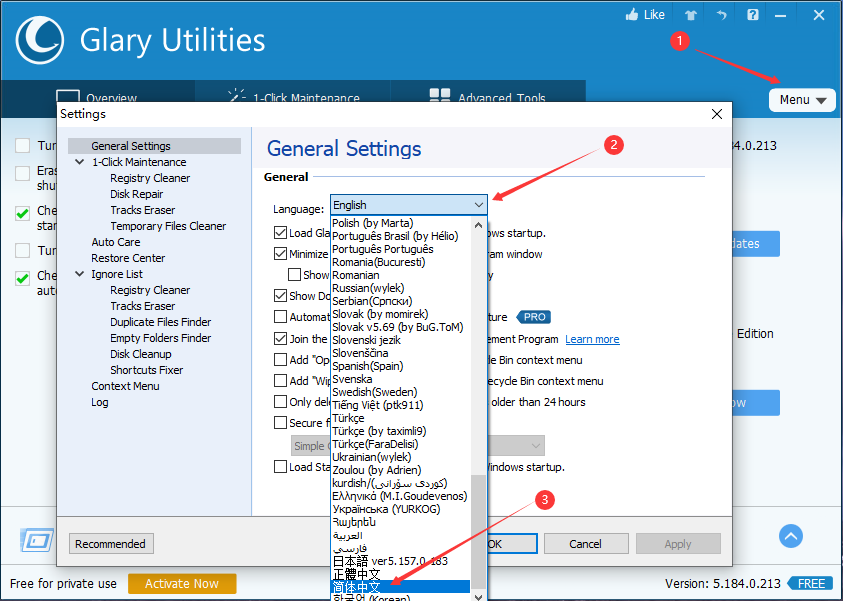
Task: Select Restore Center in the sidebar
Action: (128, 258)
